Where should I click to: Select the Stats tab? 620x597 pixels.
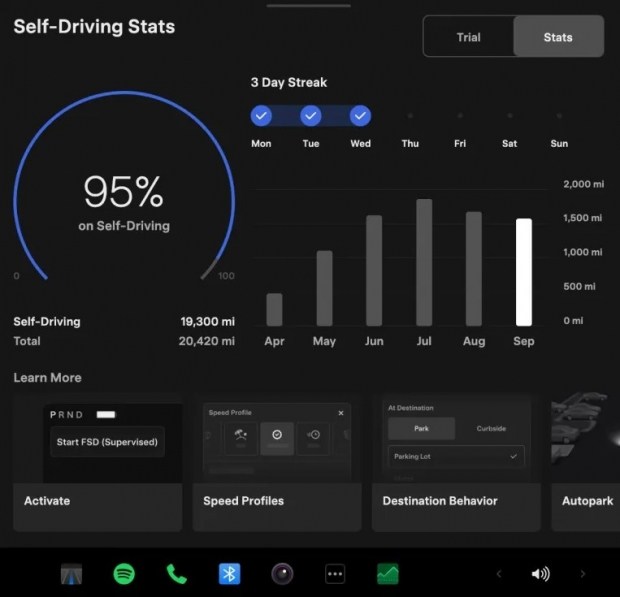pos(558,37)
